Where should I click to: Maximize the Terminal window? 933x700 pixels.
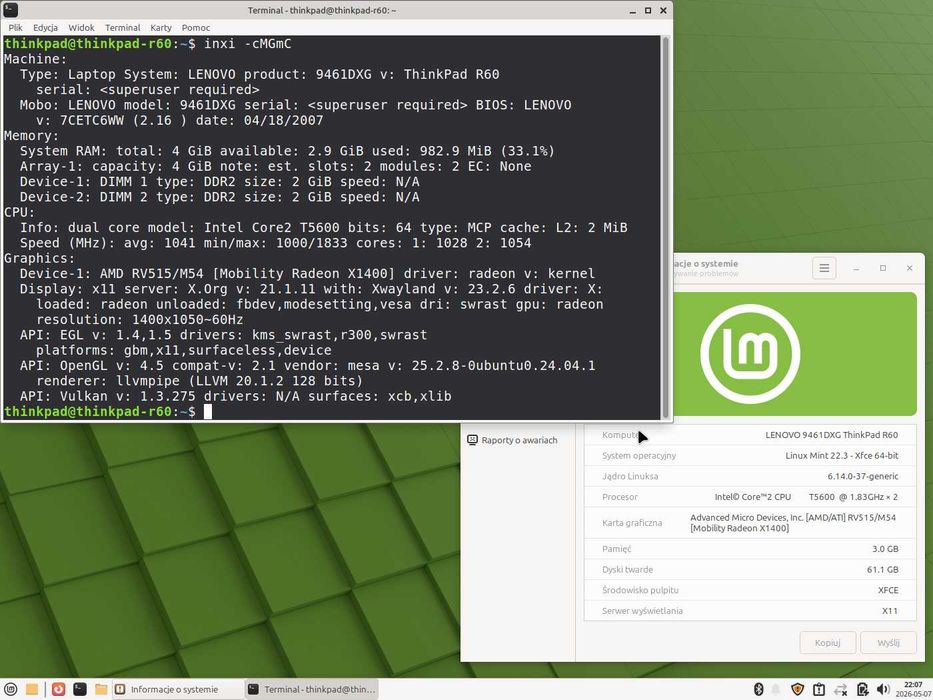coord(648,10)
